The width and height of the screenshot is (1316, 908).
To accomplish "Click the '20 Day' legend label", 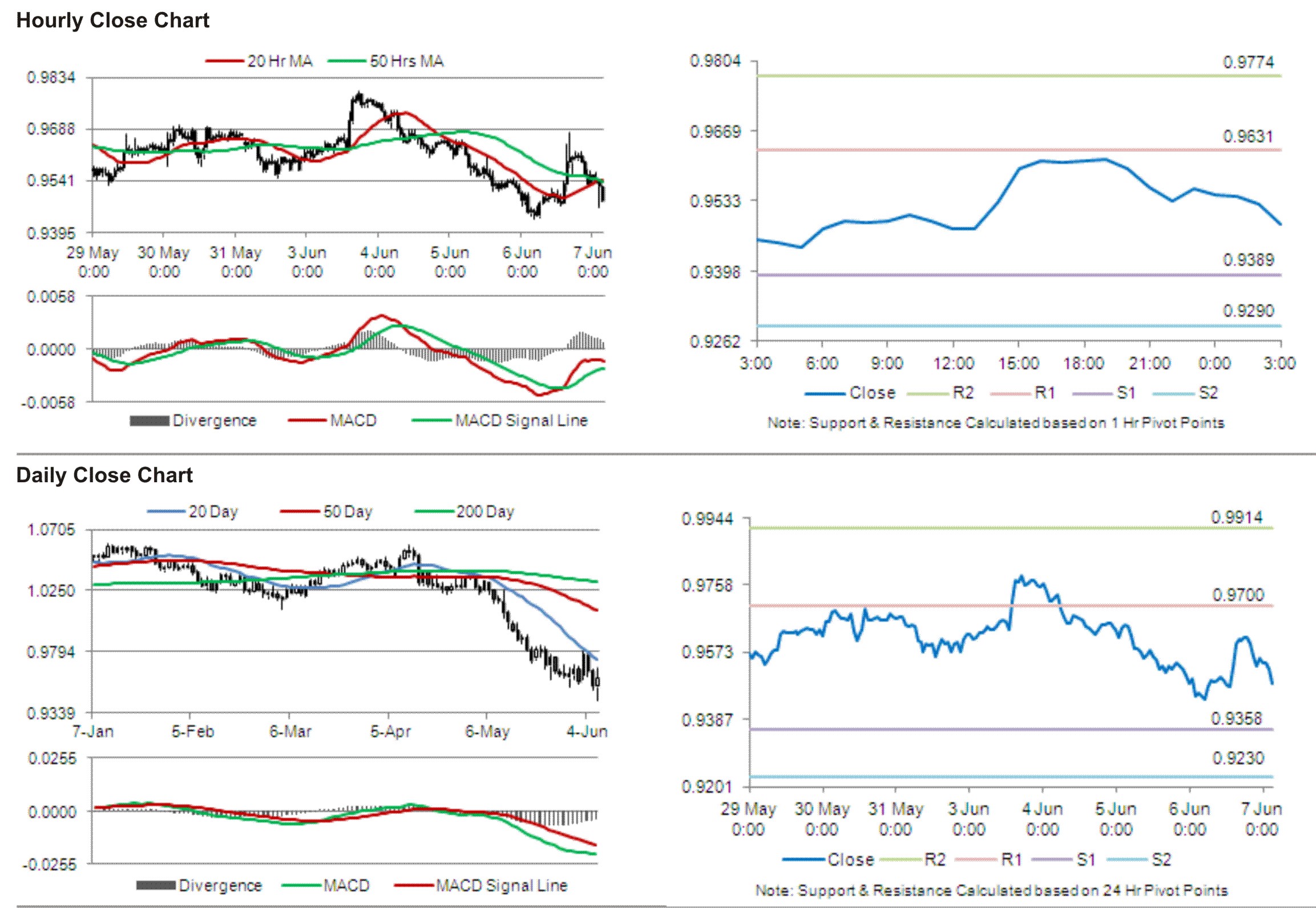I will (x=213, y=512).
